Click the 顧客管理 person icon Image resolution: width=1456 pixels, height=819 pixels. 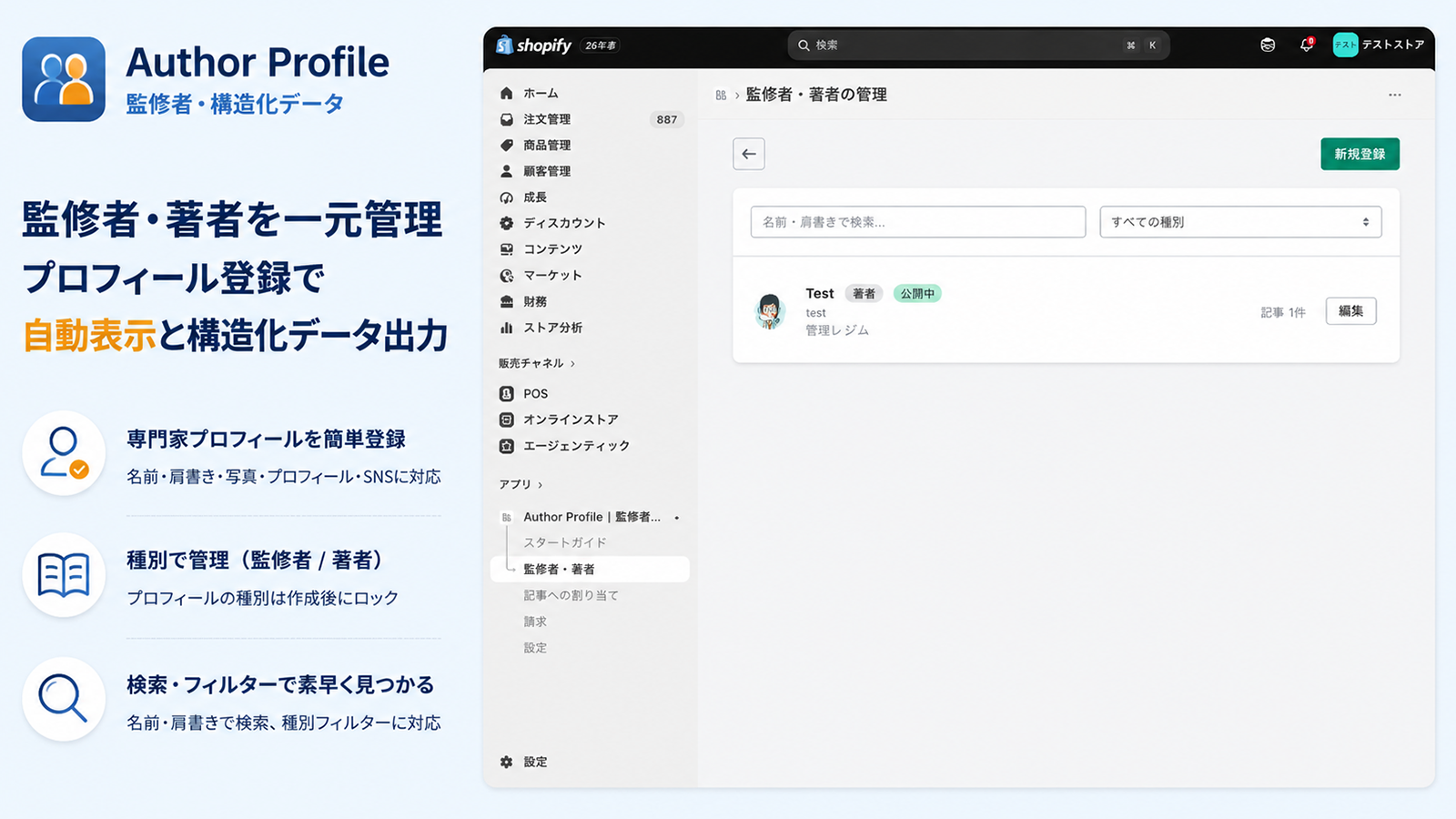tap(507, 171)
